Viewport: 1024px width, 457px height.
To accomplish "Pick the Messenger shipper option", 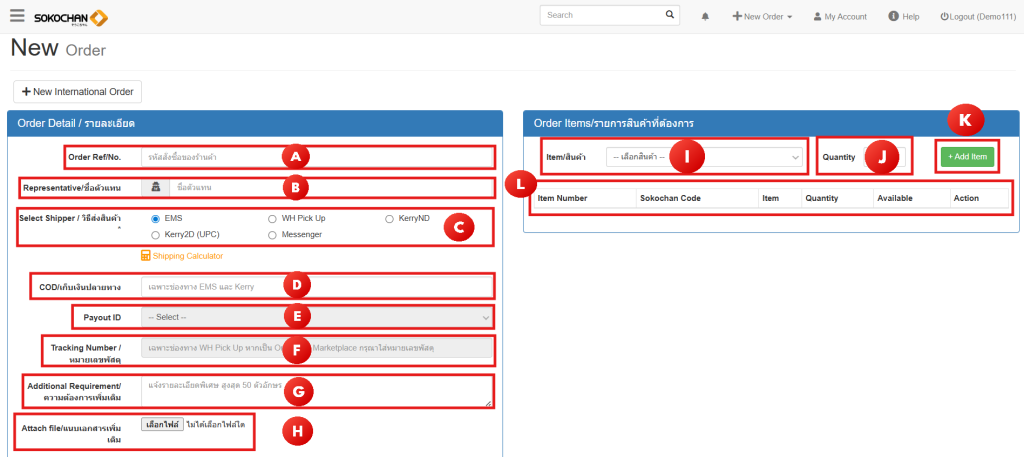I will point(273,235).
